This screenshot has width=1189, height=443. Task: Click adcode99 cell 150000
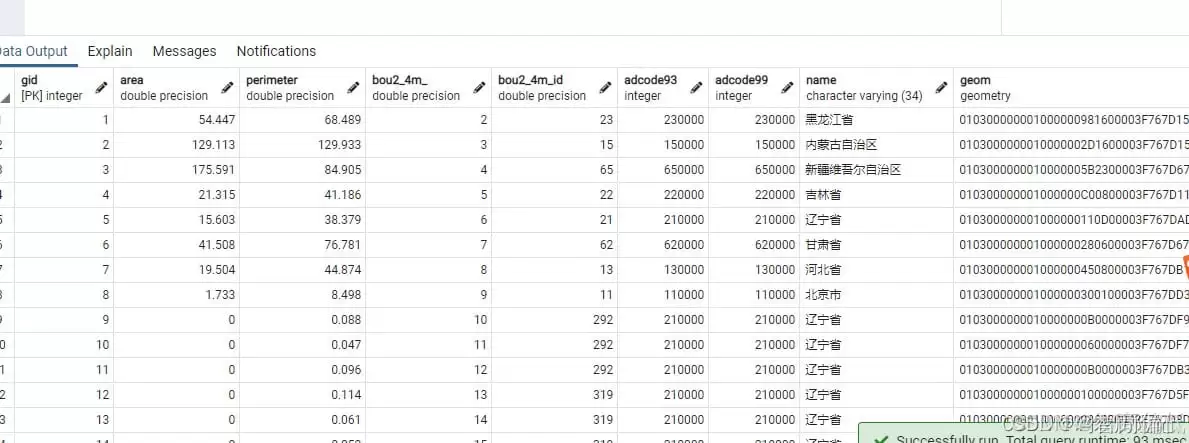pos(754,145)
